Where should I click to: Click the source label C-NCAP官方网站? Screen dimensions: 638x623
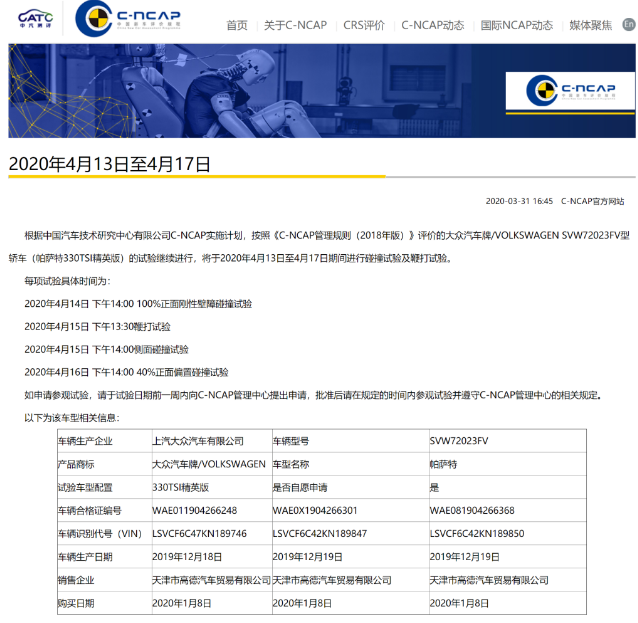pos(592,201)
